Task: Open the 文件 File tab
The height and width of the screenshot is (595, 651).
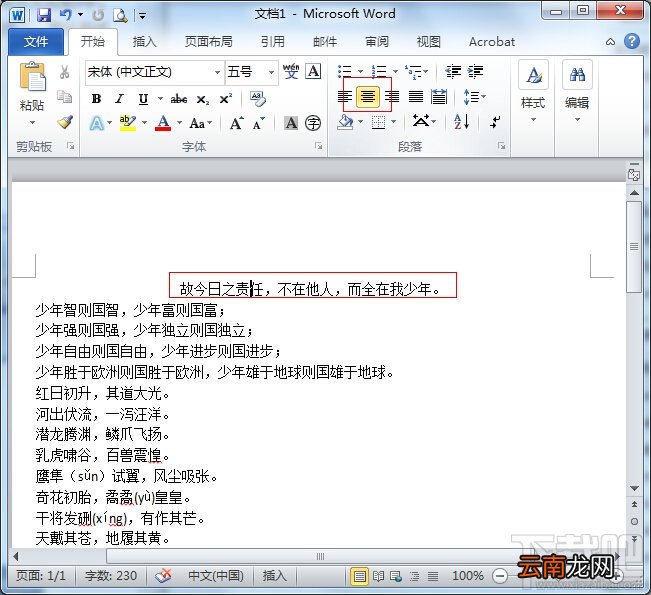Action: point(36,42)
